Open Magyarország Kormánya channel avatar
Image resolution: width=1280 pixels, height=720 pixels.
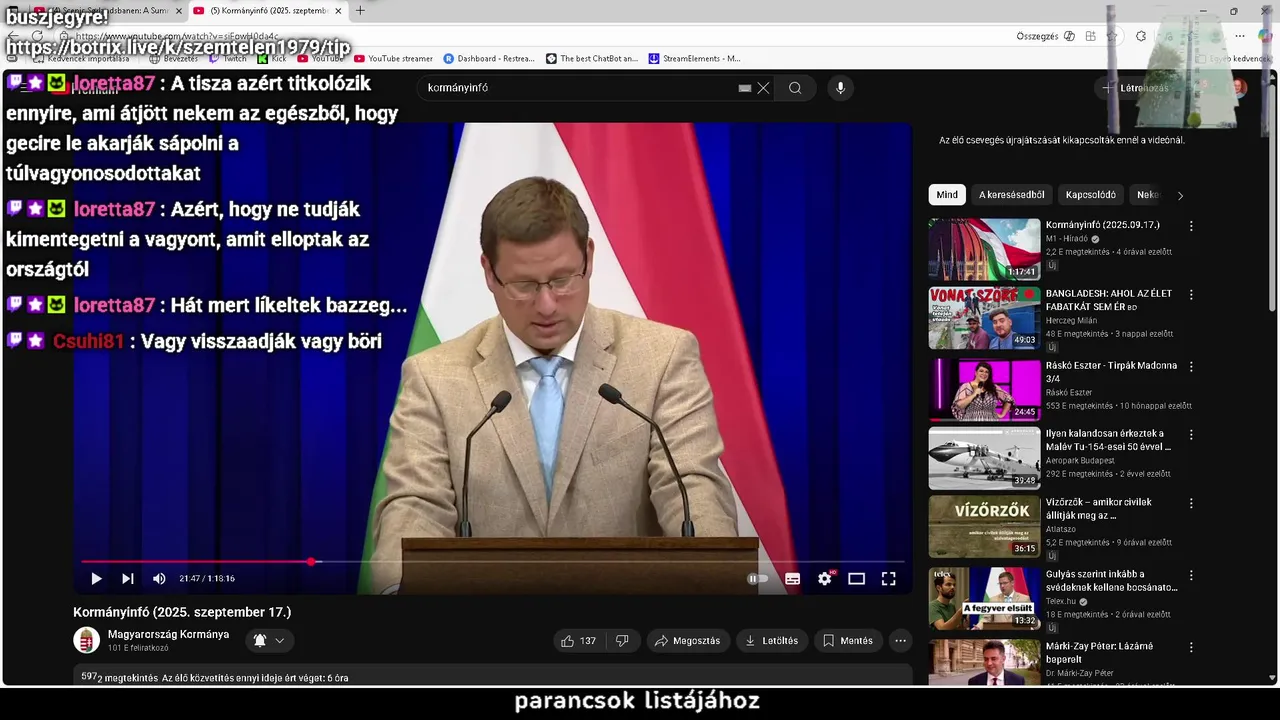pos(87,640)
